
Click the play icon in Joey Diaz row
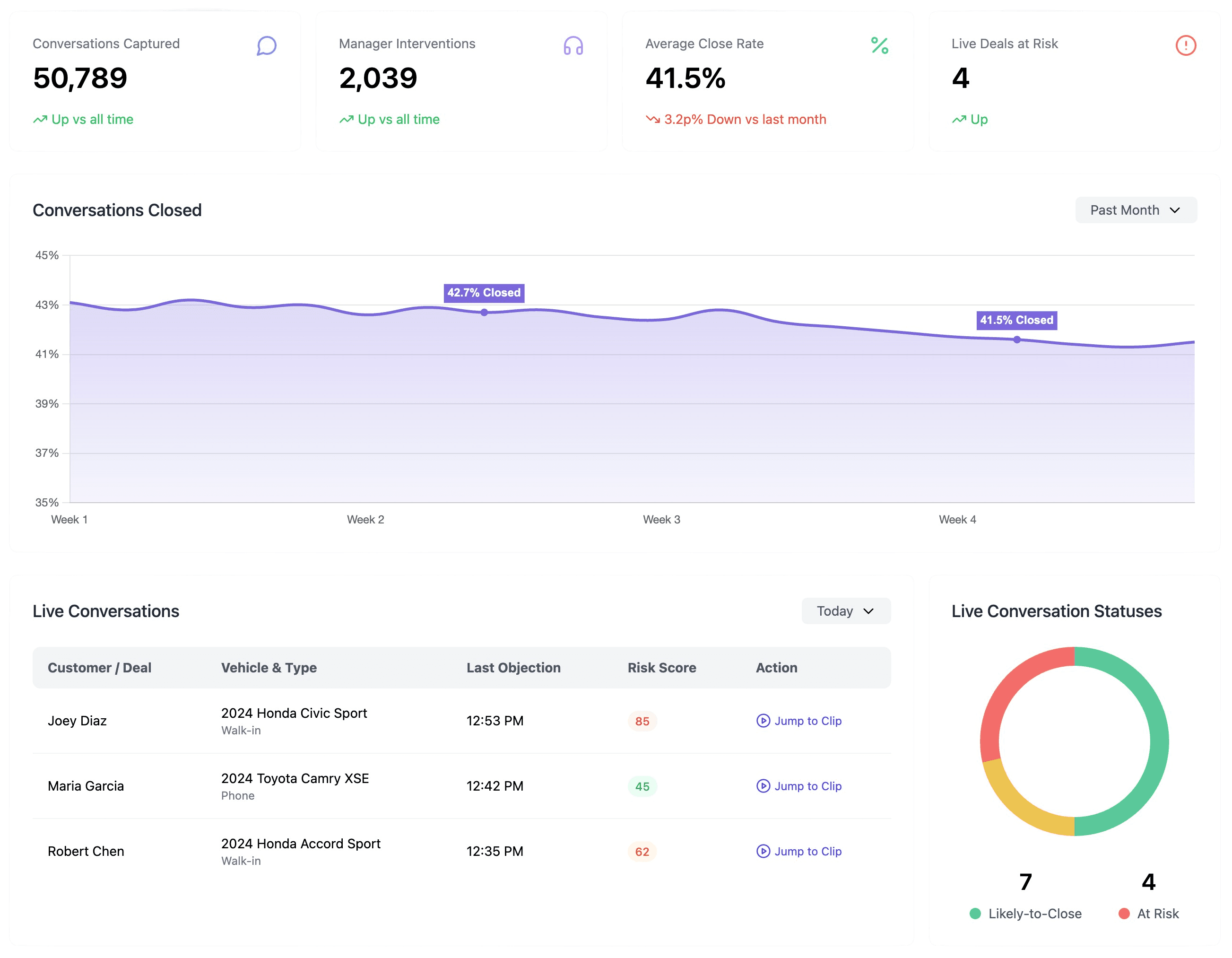tap(763, 721)
